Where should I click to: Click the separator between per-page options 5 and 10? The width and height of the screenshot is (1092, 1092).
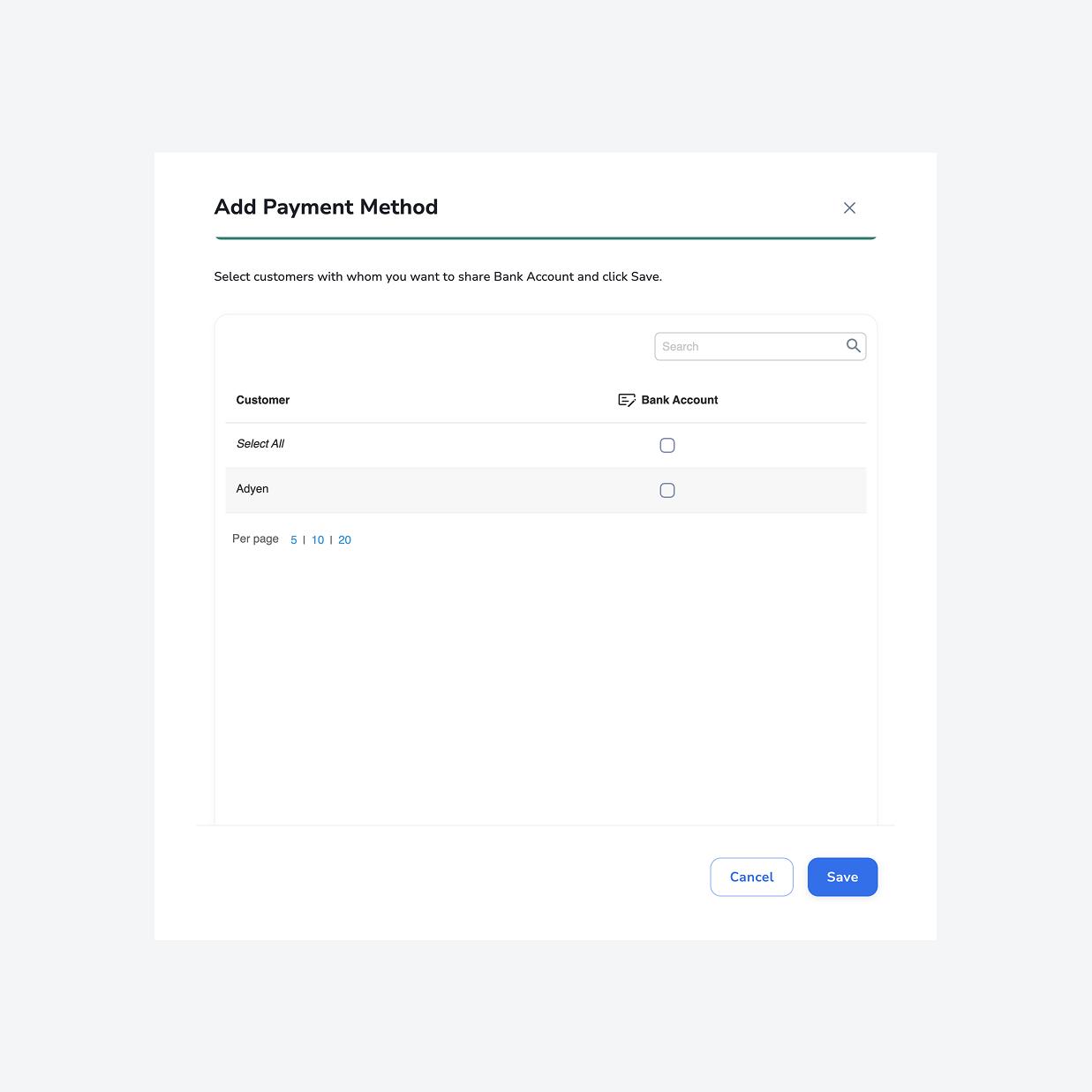304,539
